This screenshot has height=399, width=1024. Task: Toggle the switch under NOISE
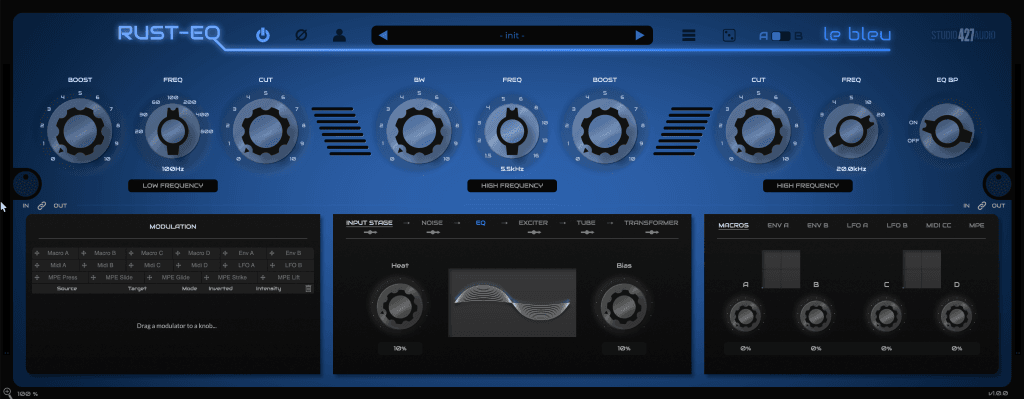click(x=432, y=232)
